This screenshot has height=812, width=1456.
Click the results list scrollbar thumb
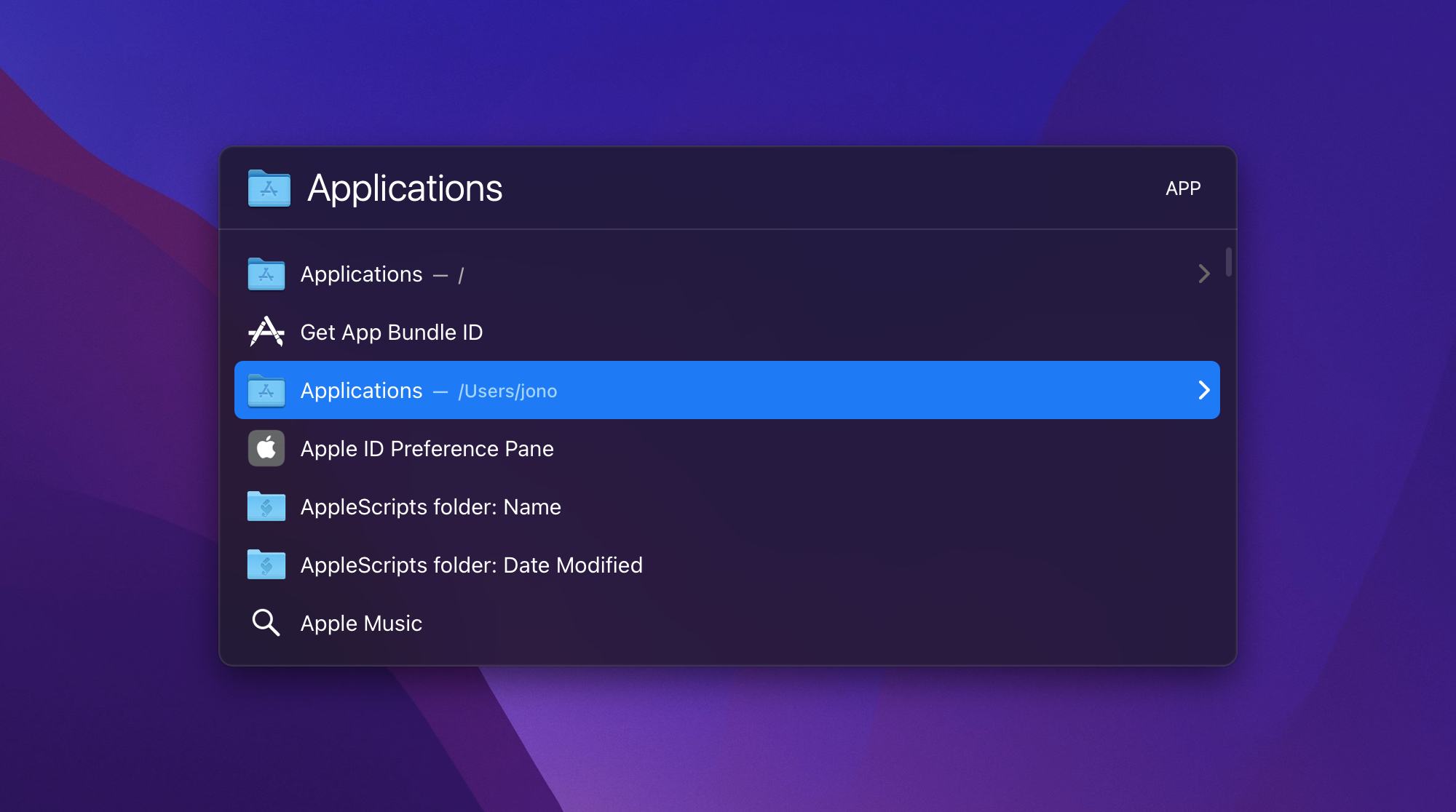1229,262
